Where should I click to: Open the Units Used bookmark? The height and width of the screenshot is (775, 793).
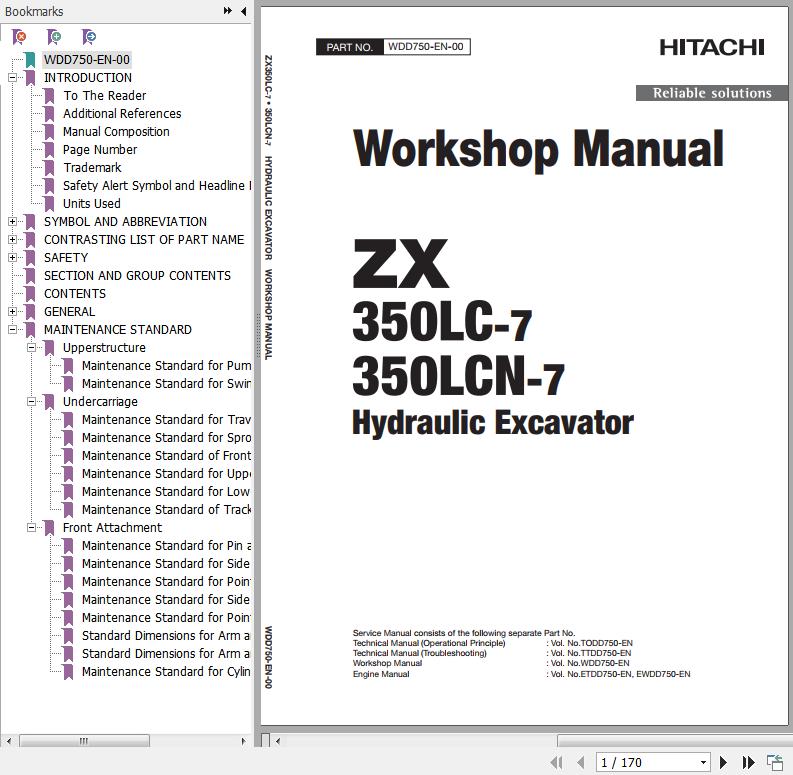point(92,203)
